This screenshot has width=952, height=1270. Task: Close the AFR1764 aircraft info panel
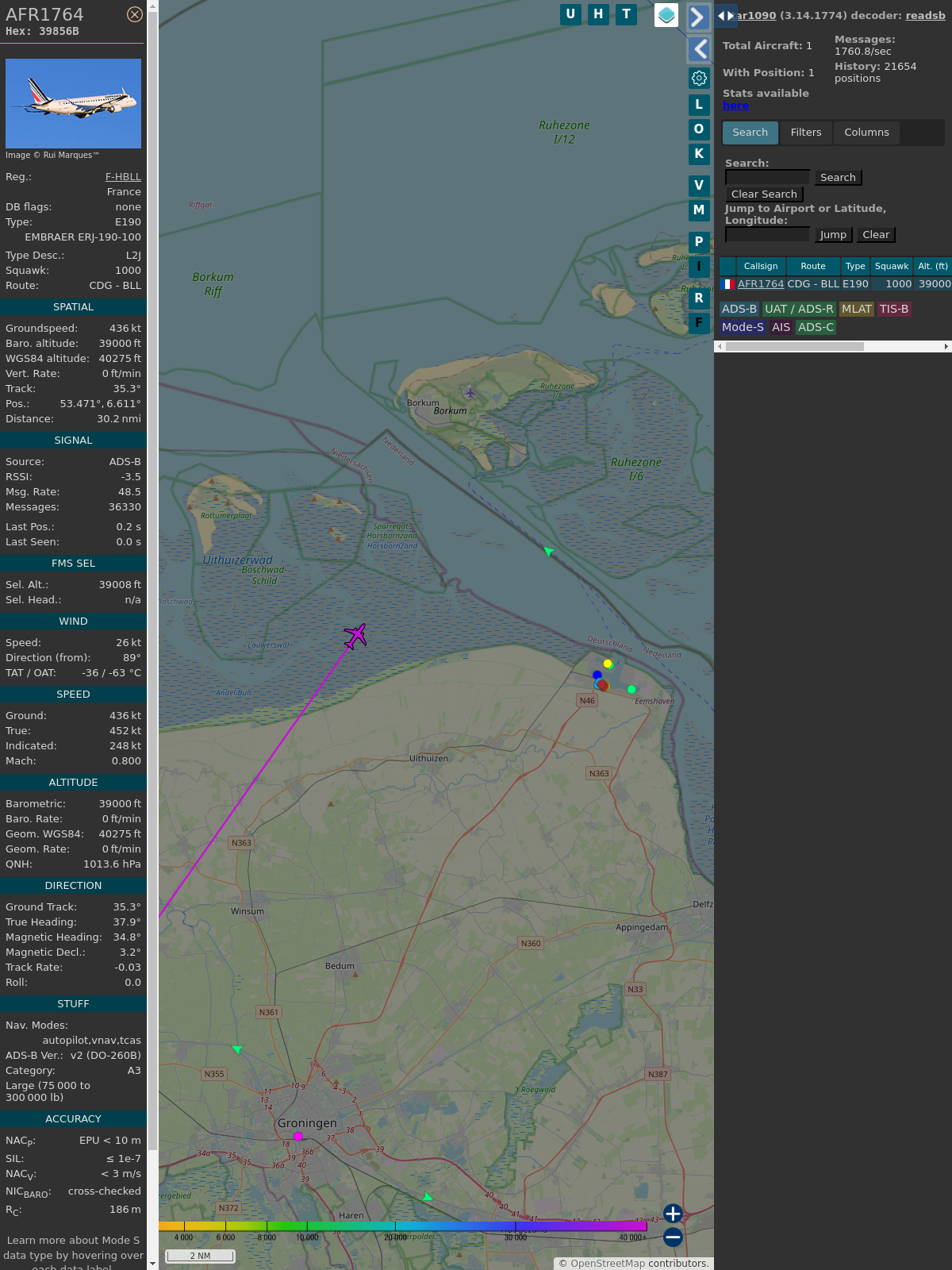point(135,14)
